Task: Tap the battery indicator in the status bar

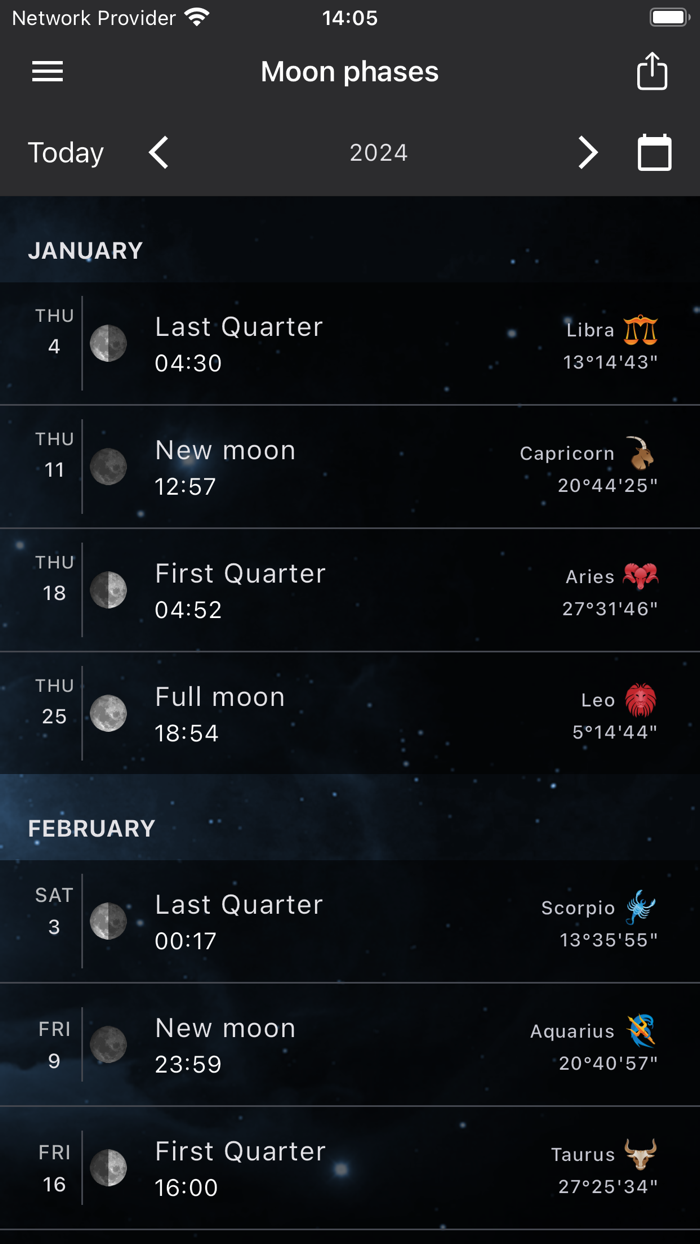Action: click(x=668, y=16)
